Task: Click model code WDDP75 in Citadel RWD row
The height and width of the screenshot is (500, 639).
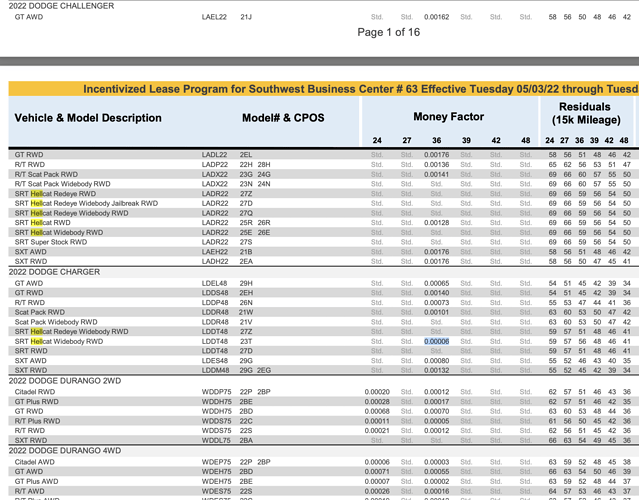Action: pyautogui.click(x=216, y=392)
